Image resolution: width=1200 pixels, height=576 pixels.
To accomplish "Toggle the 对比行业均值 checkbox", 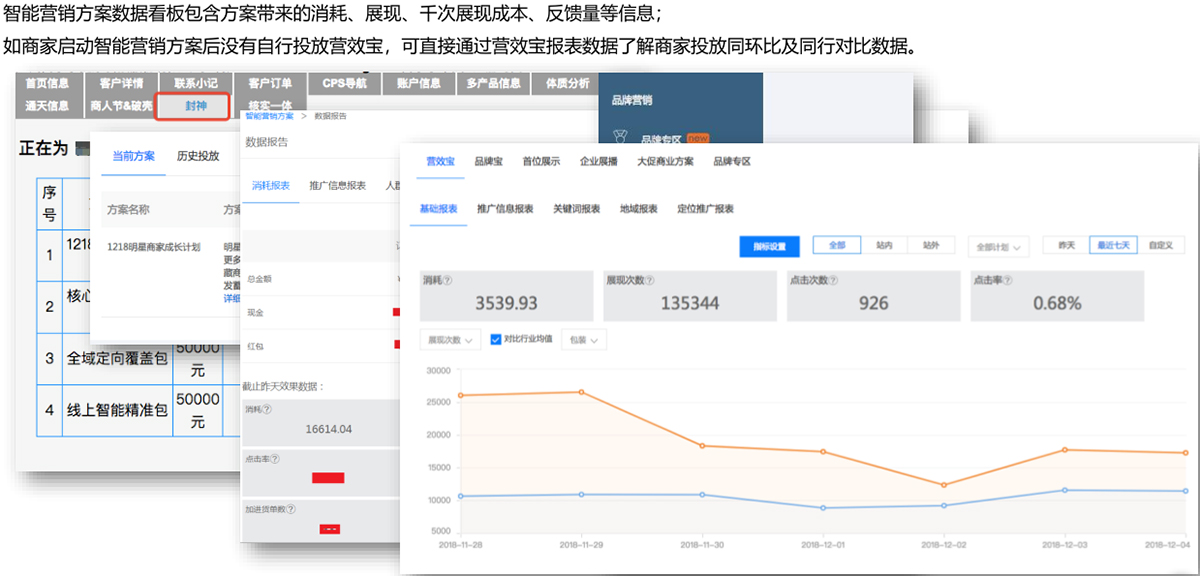I will pyautogui.click(x=496, y=340).
